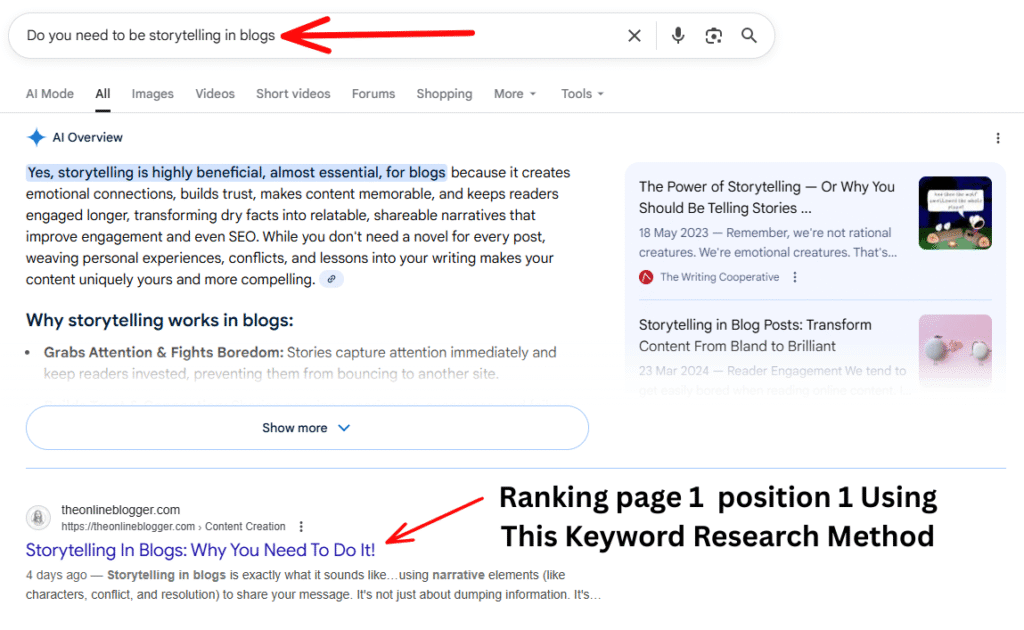The width and height of the screenshot is (1024, 630).
Task: Activate voice search with the microphone icon
Action: coord(677,35)
